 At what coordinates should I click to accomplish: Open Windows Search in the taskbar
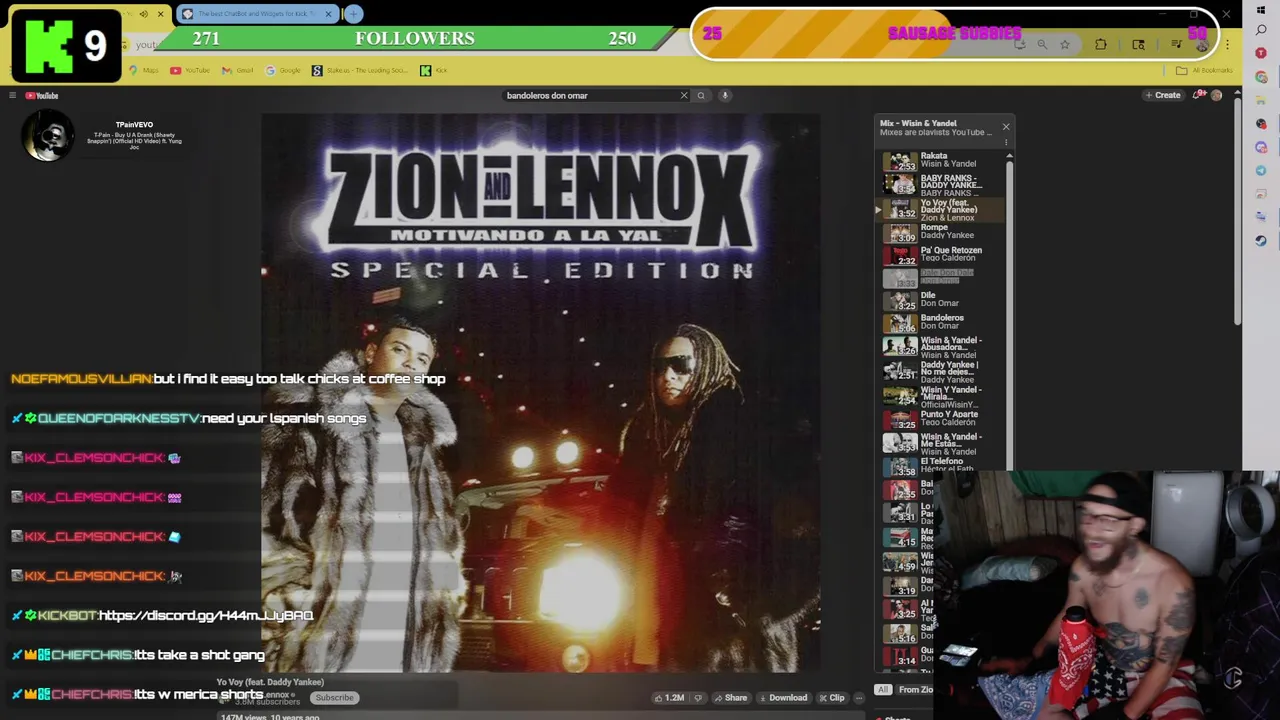[1261, 31]
